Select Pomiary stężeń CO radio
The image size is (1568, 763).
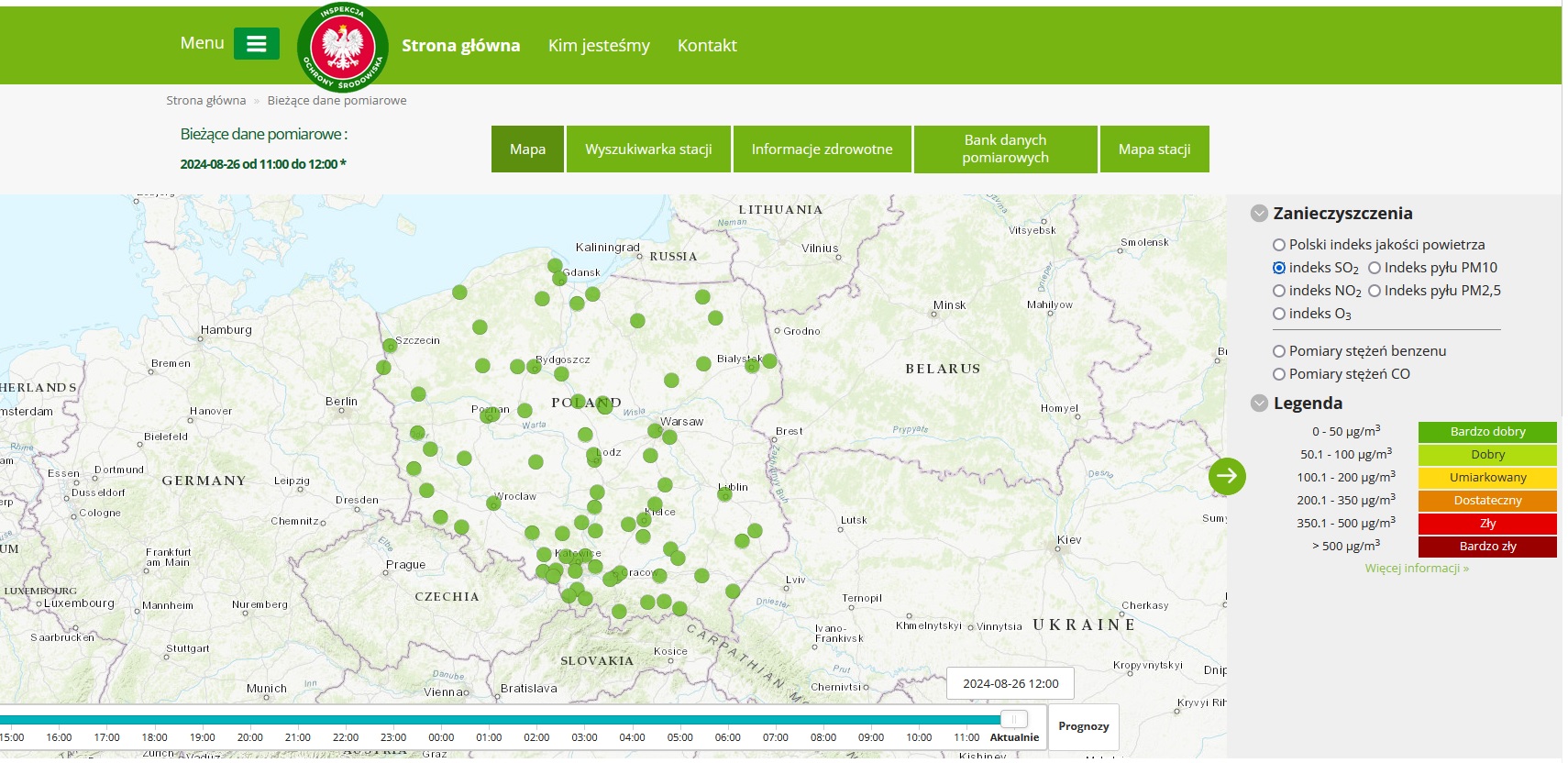(1279, 374)
